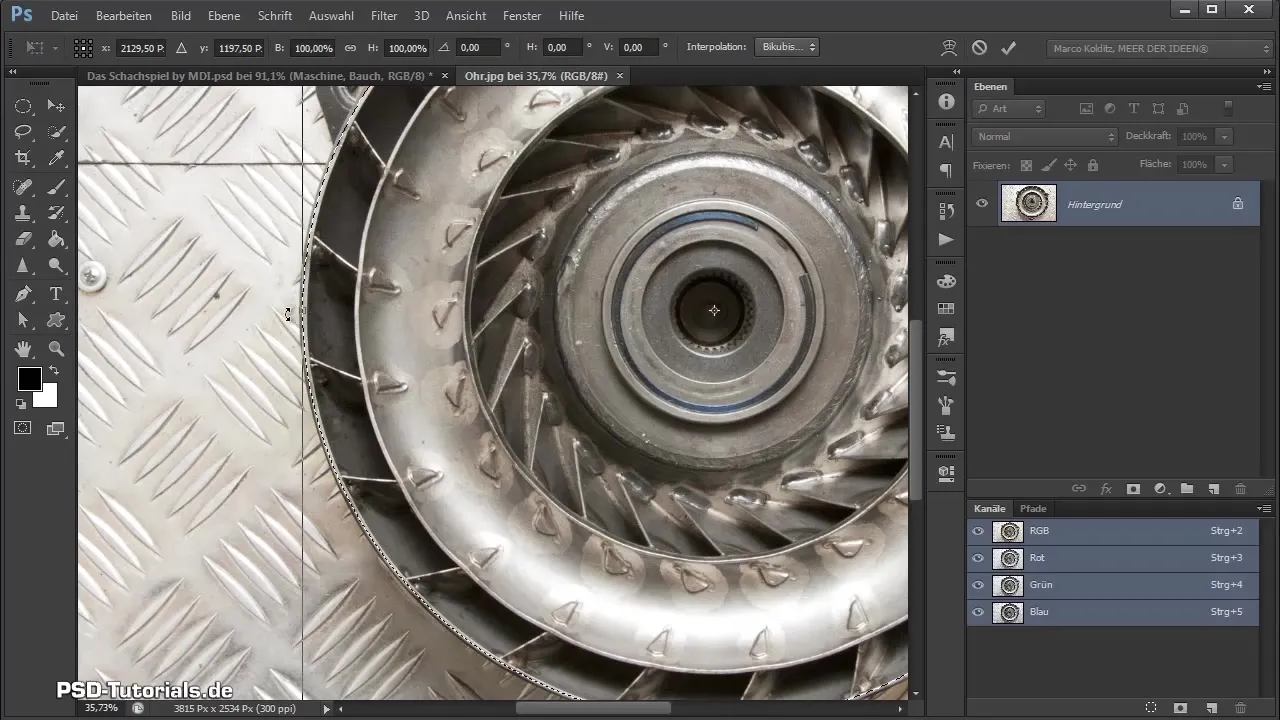Image resolution: width=1280 pixels, height=720 pixels.
Task: Select the Paint Bucket tool
Action: pyautogui.click(x=56, y=239)
